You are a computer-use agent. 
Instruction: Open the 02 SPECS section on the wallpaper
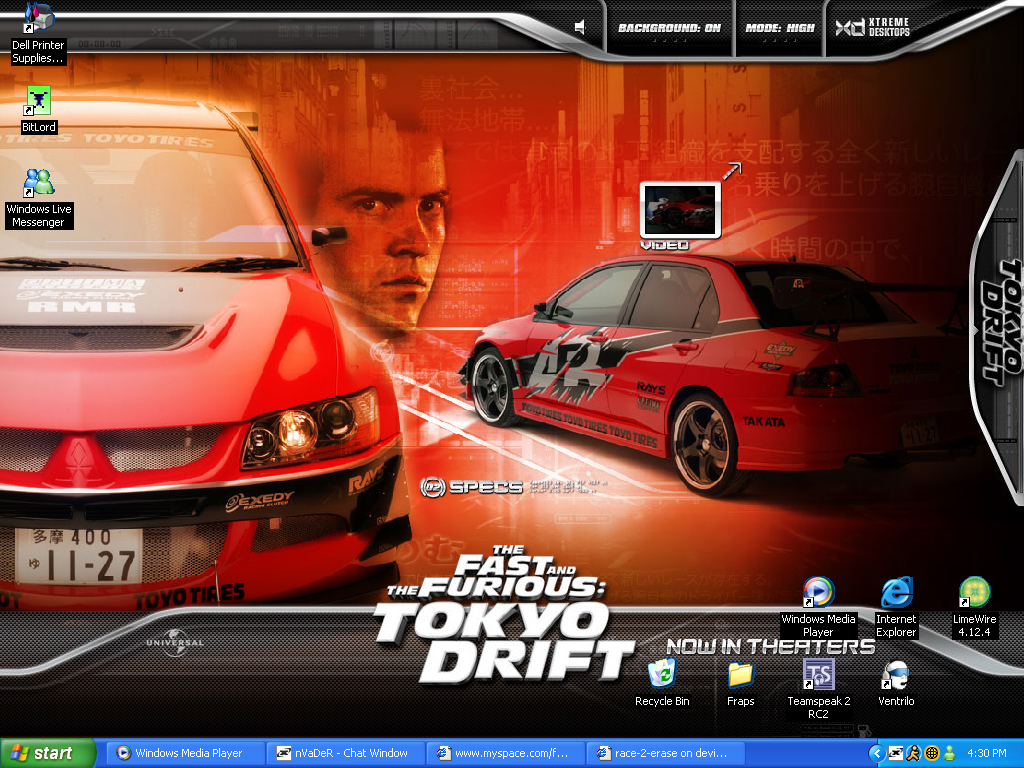(x=472, y=487)
